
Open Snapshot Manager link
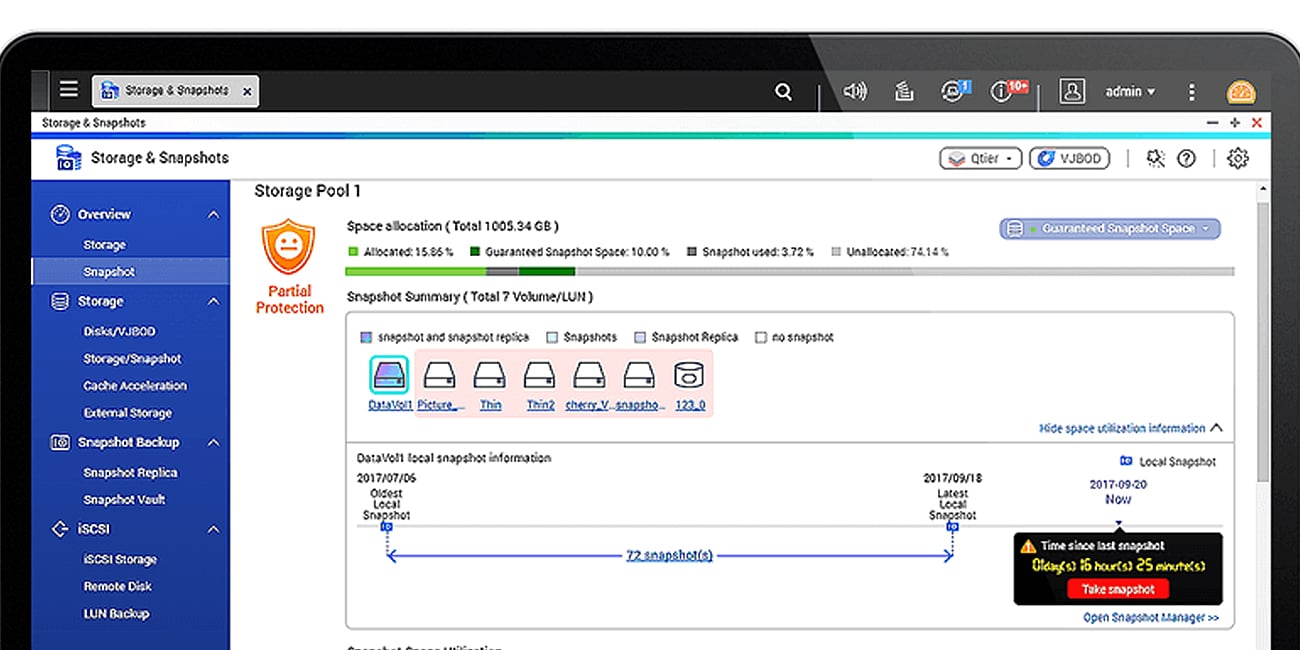(1151, 618)
